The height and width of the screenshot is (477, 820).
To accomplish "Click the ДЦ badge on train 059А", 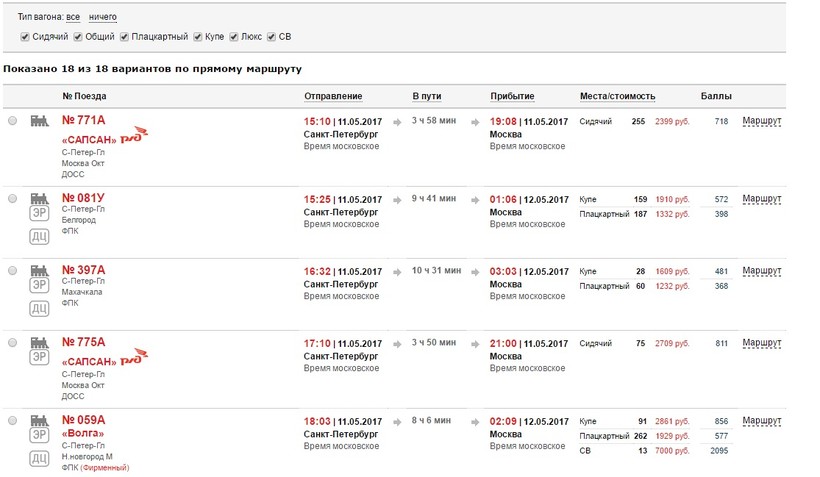I will click(40, 457).
